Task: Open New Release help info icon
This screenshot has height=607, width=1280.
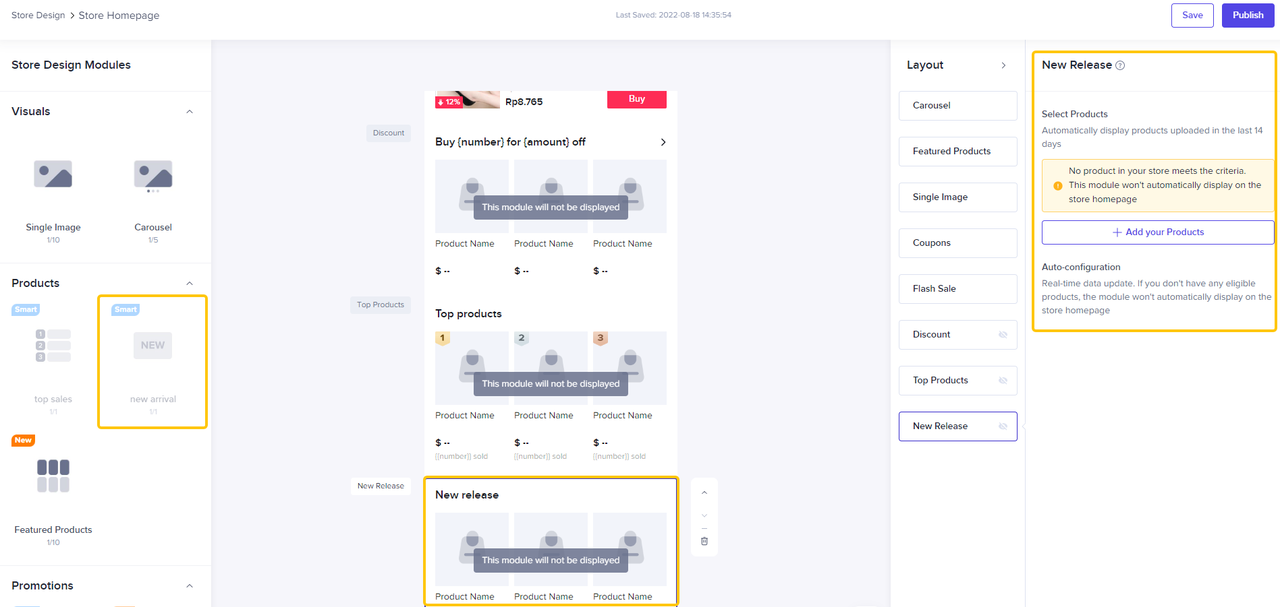Action: 1120,66
